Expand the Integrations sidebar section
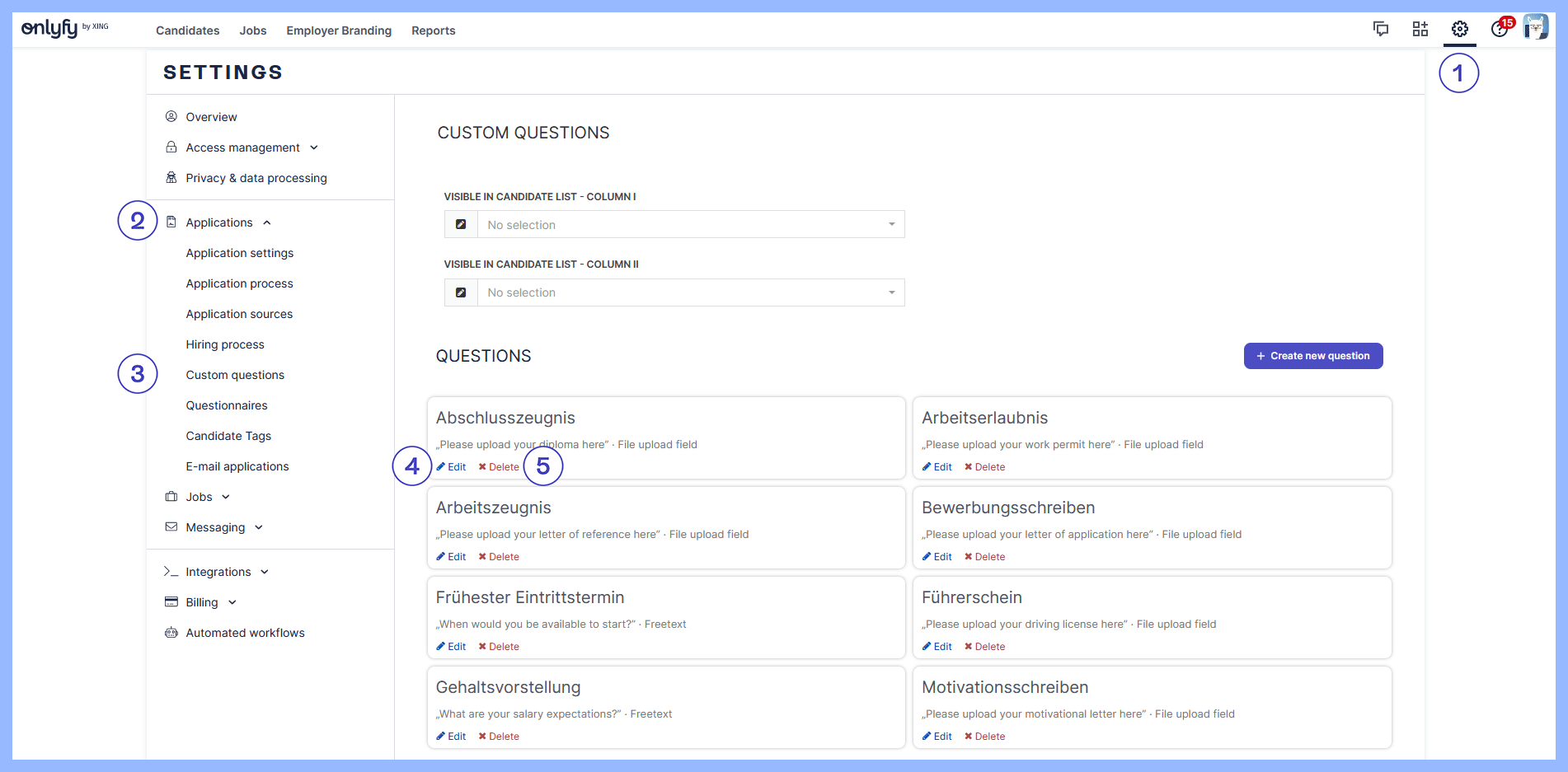Screen dimensions: 1568x772 [x=218, y=572]
